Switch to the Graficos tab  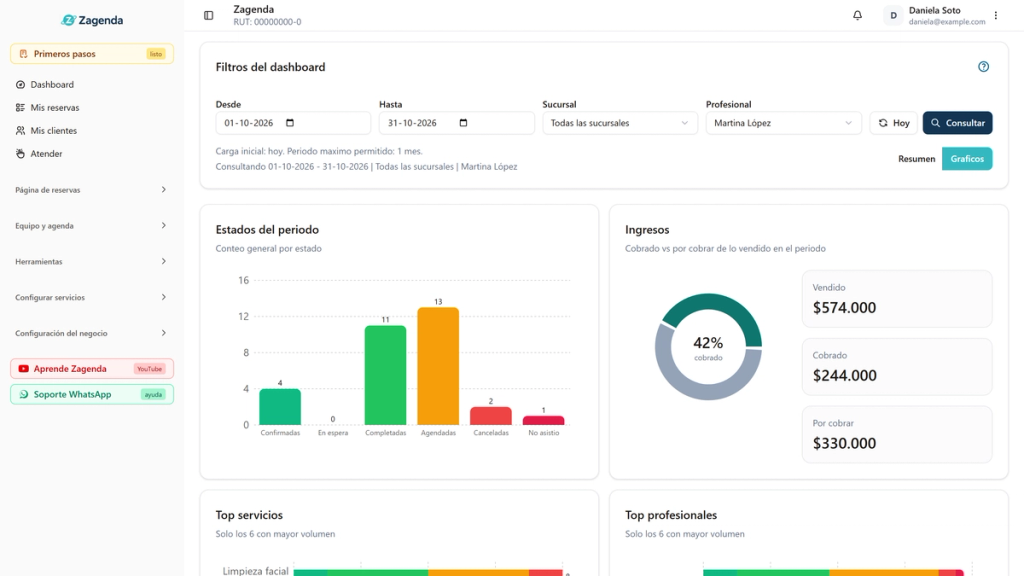(x=967, y=159)
